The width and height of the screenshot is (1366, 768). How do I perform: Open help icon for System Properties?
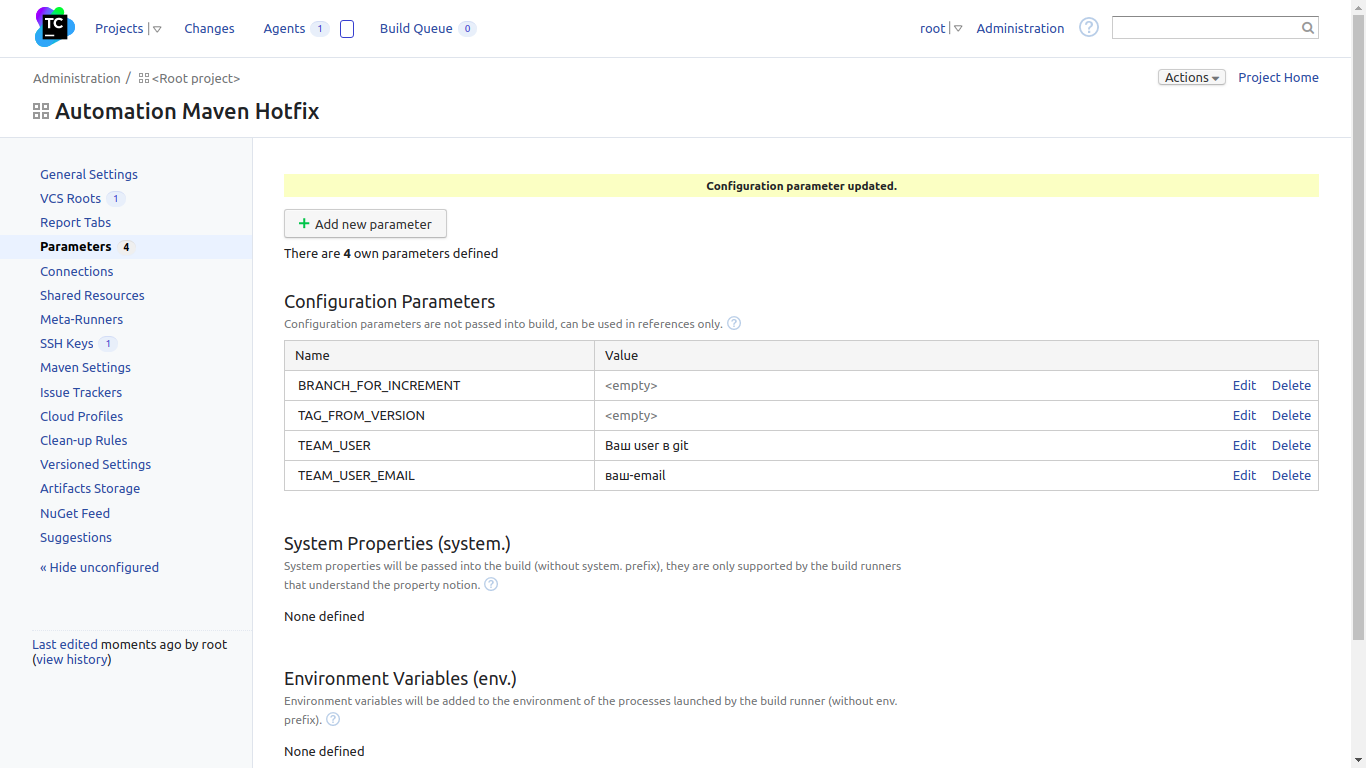[491, 584]
